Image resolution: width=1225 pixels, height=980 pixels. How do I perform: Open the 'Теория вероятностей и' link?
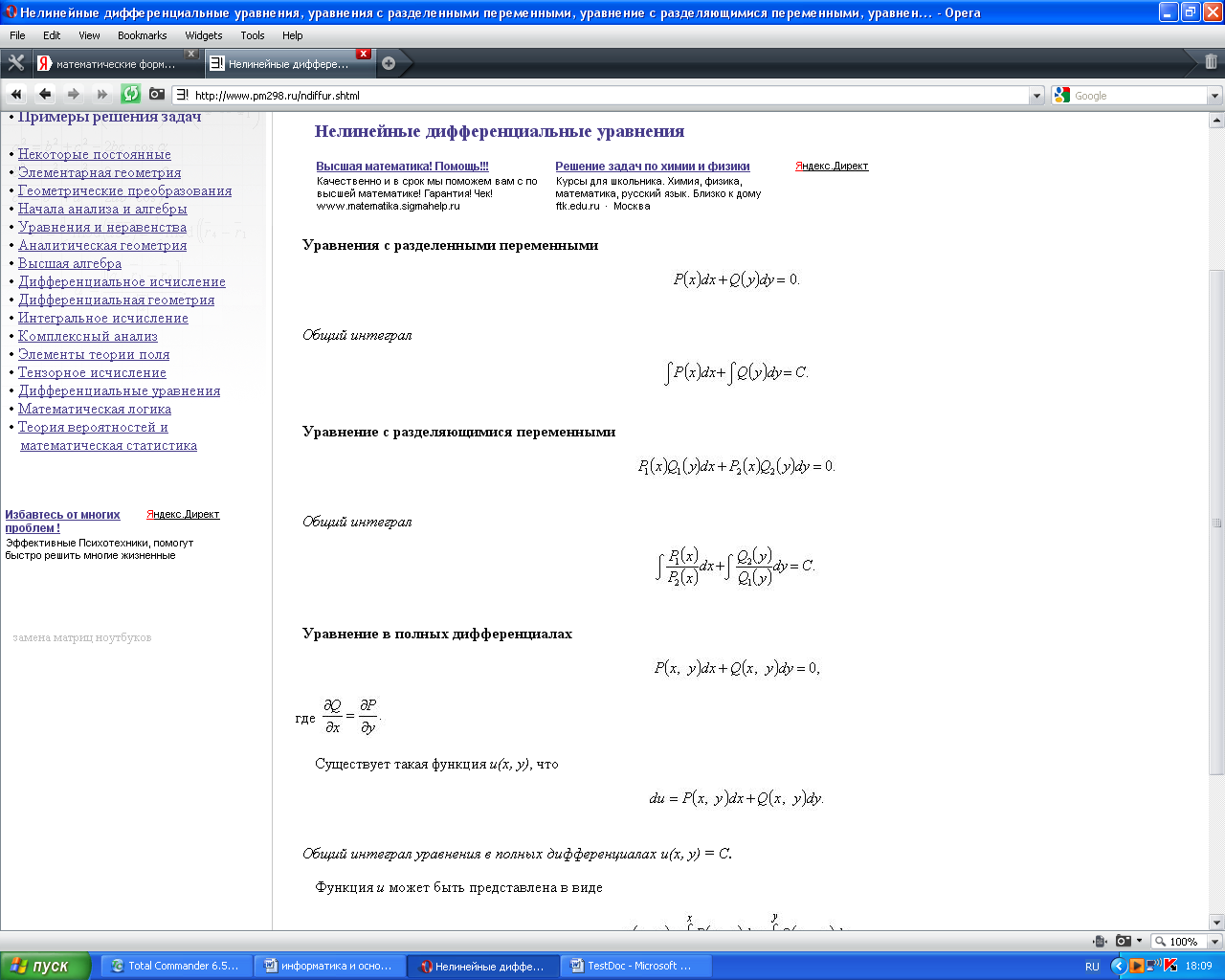tap(93, 427)
